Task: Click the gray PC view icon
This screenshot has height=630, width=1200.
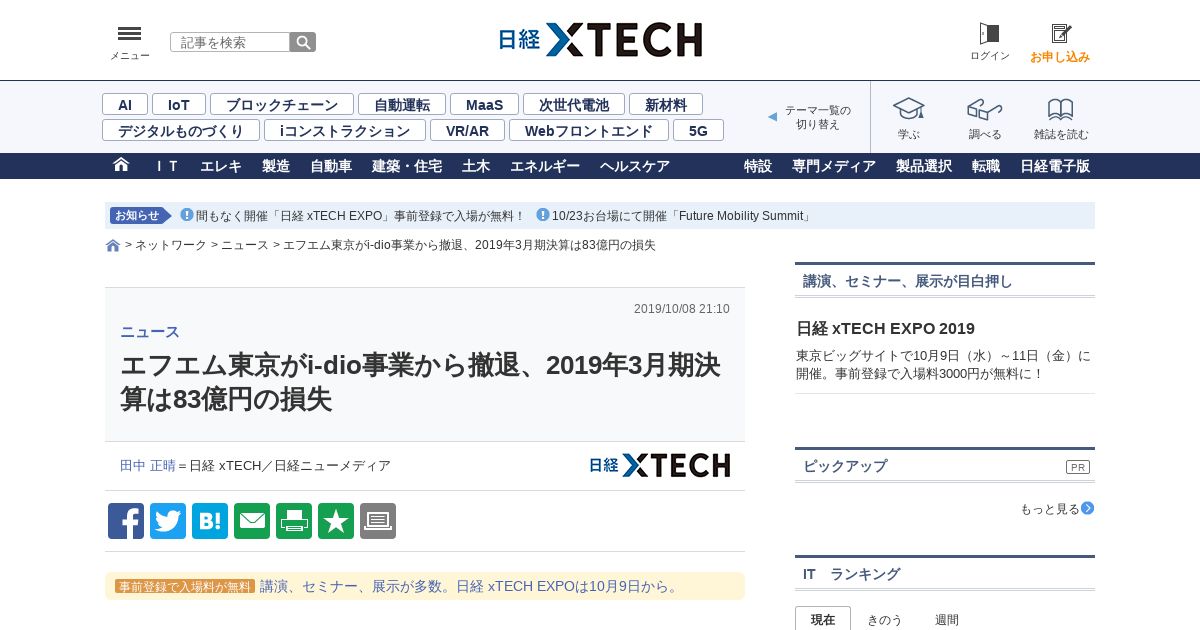Action: pyautogui.click(x=378, y=521)
